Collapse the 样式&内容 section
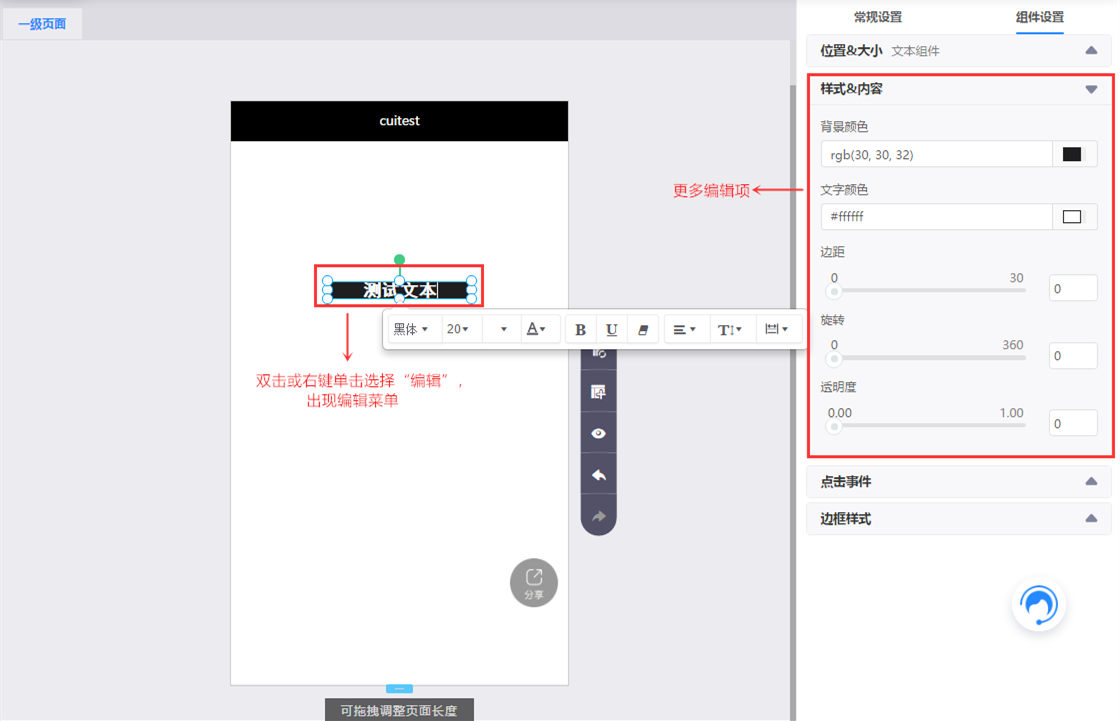This screenshot has width=1120, height=721. tap(959, 89)
